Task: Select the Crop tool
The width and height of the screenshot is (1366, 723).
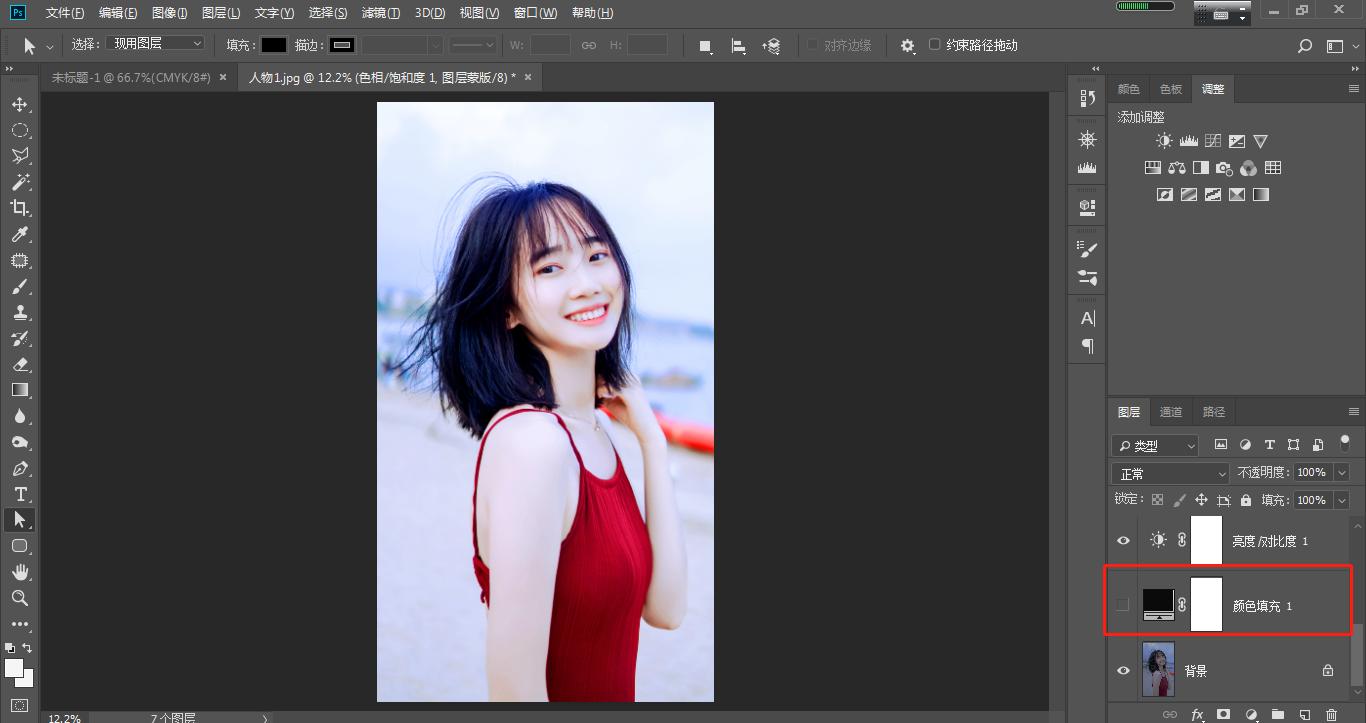Action: pyautogui.click(x=20, y=208)
